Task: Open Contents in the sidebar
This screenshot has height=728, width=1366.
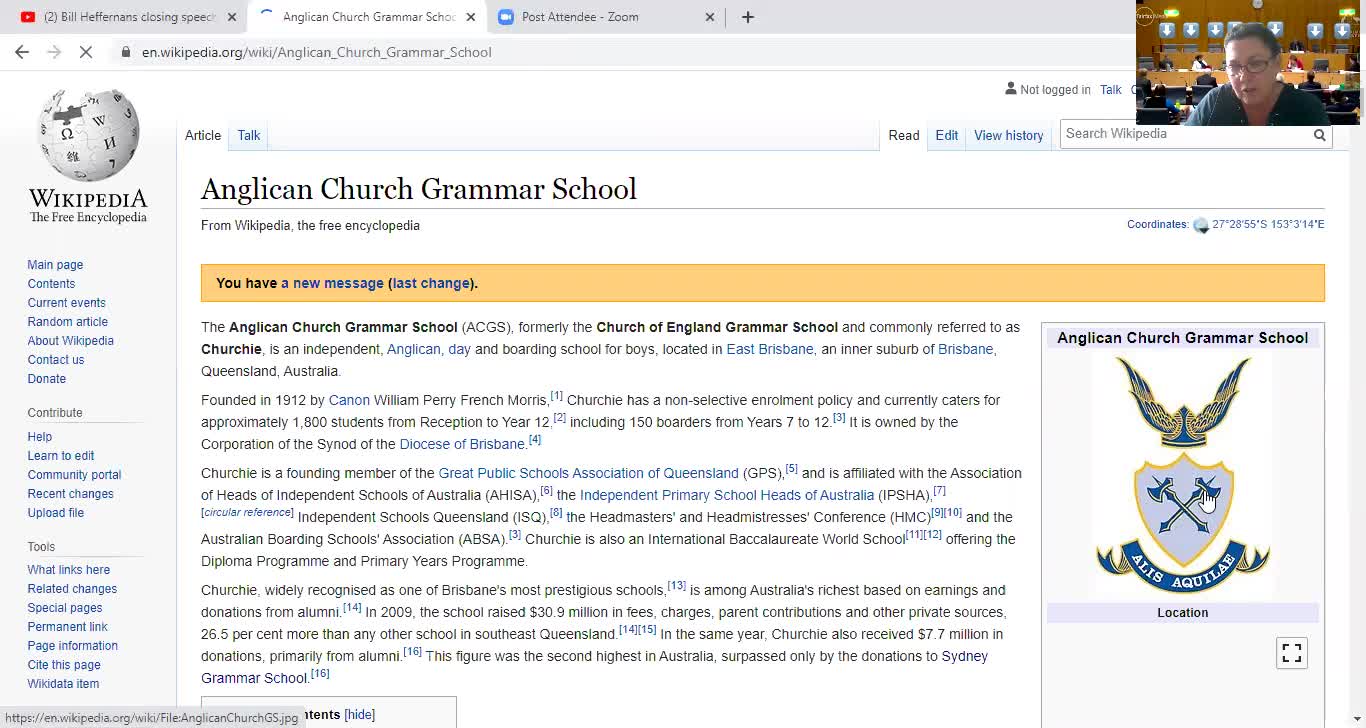Action: (51, 284)
